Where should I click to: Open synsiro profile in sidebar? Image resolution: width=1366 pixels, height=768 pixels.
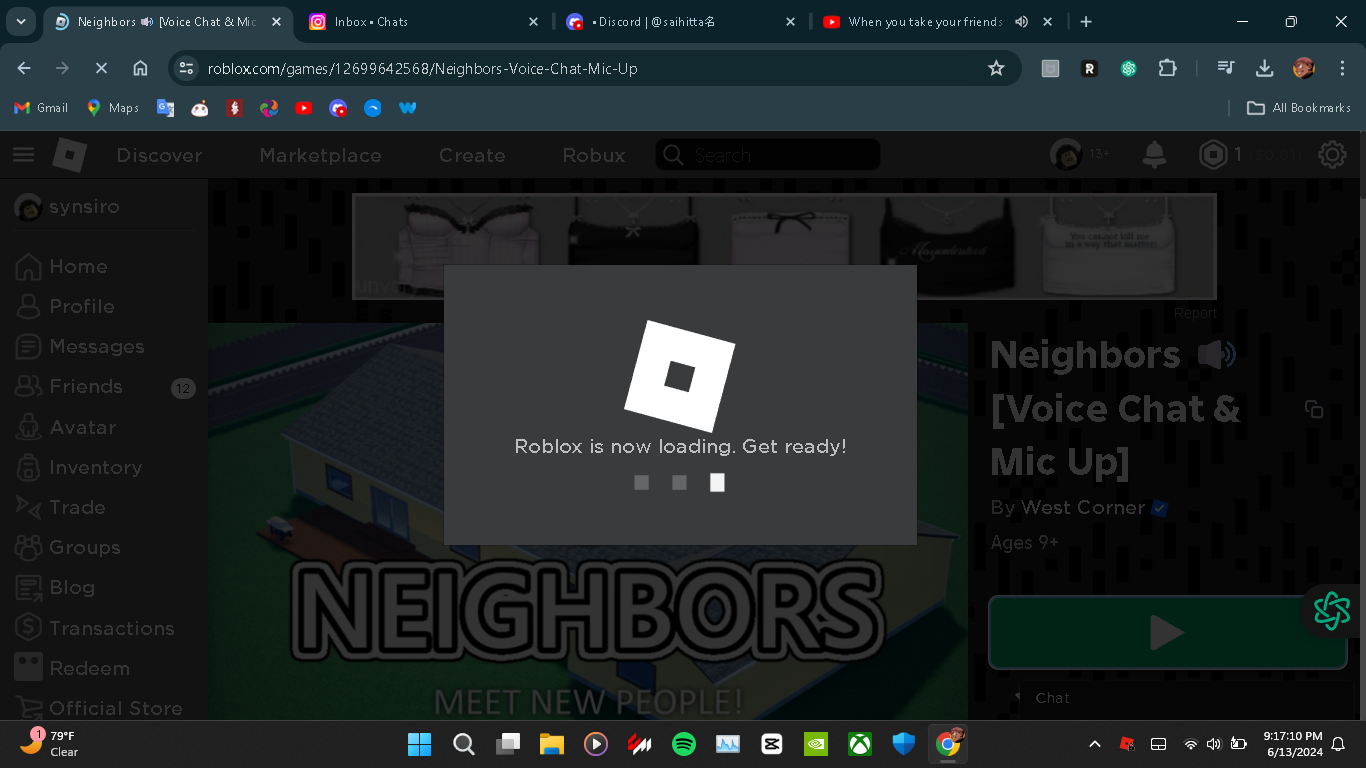pos(68,207)
